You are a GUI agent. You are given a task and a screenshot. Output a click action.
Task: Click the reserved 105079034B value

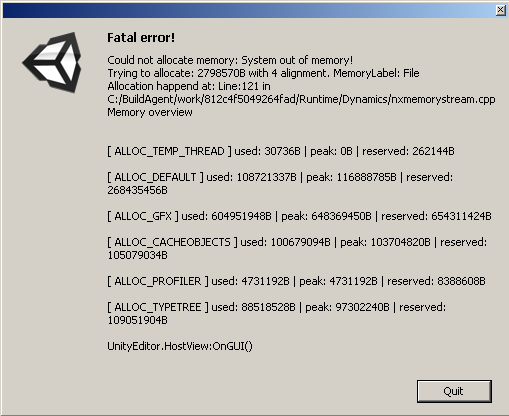[x=137, y=255]
